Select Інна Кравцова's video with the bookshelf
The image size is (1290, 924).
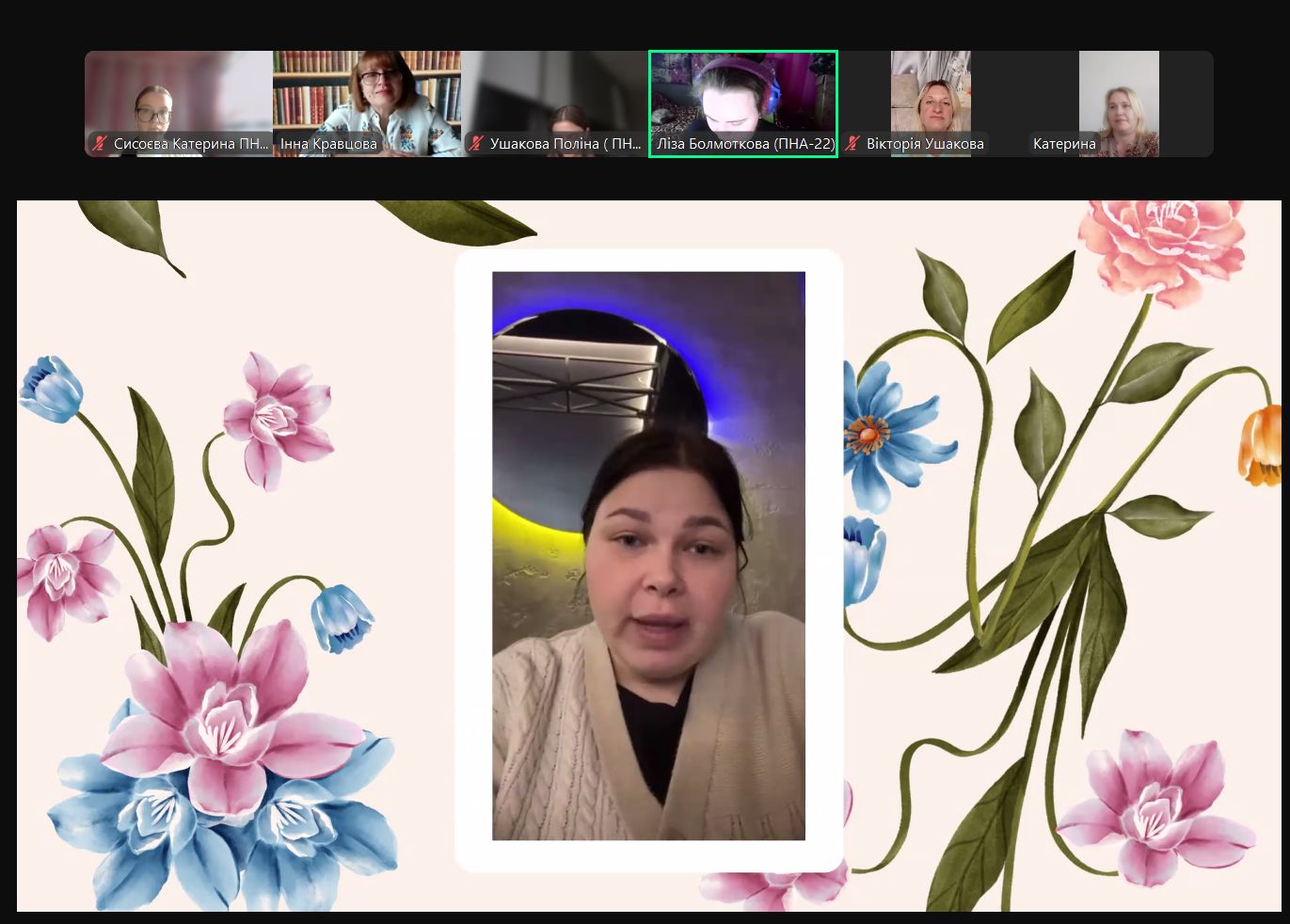[367, 94]
